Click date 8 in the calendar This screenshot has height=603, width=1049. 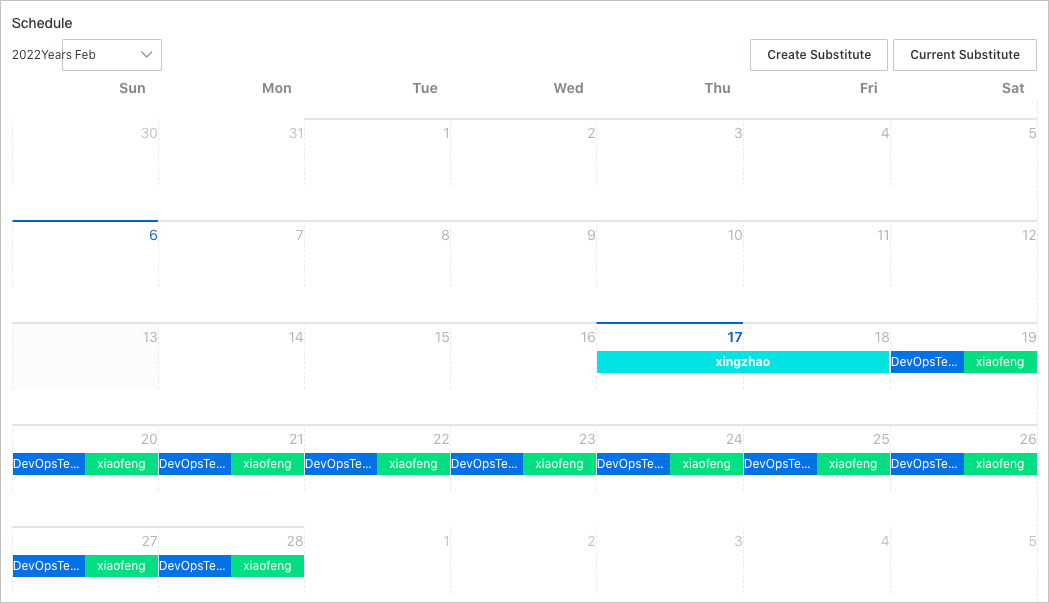tap(445, 236)
